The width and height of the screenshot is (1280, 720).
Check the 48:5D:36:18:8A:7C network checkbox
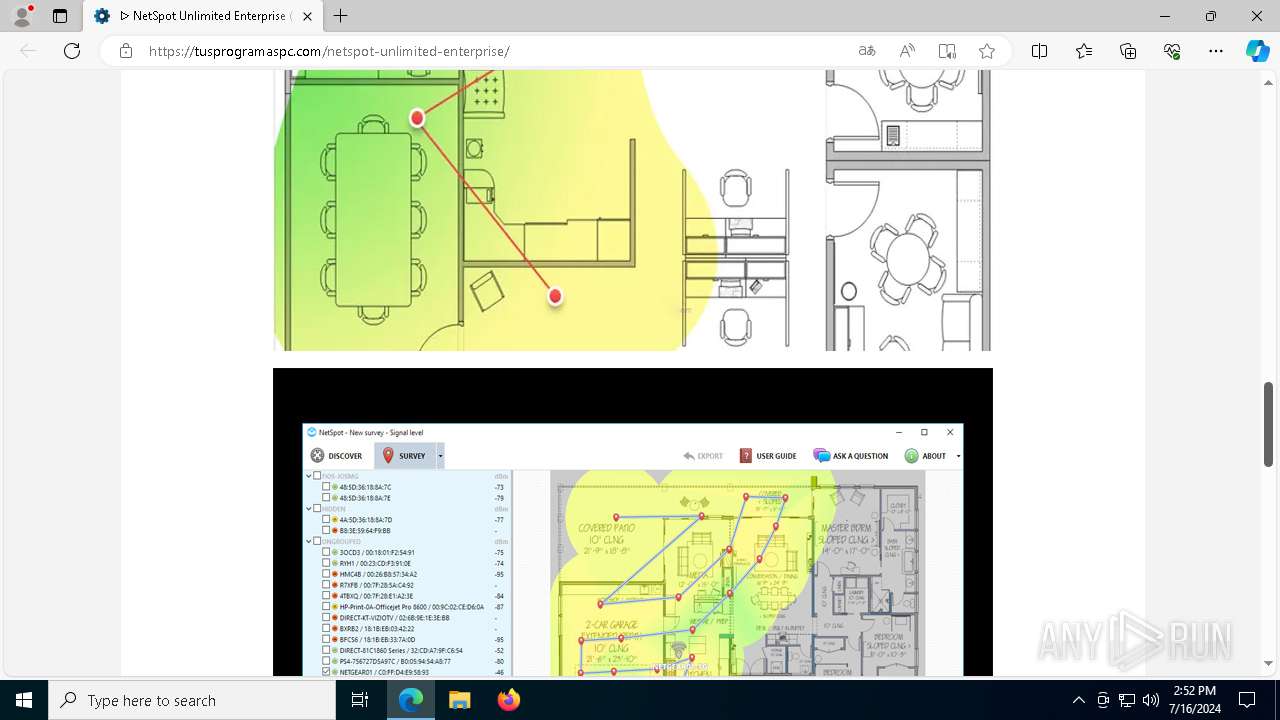point(326,487)
